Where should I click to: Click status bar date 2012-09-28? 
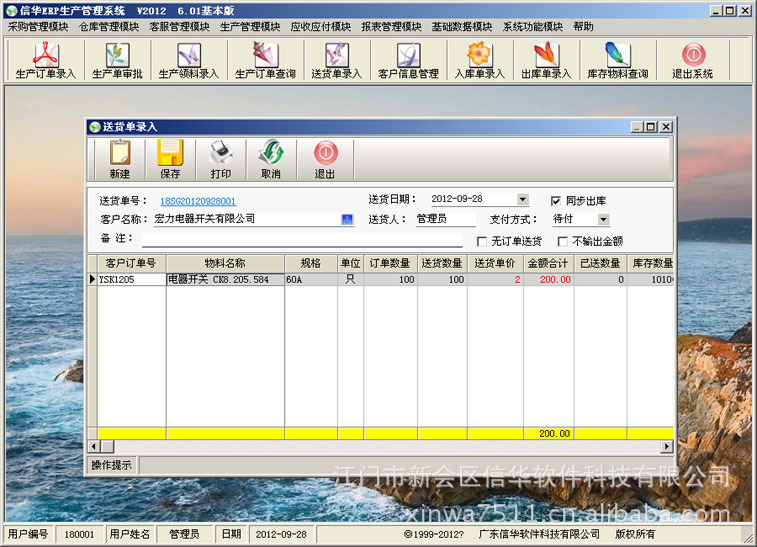281,534
